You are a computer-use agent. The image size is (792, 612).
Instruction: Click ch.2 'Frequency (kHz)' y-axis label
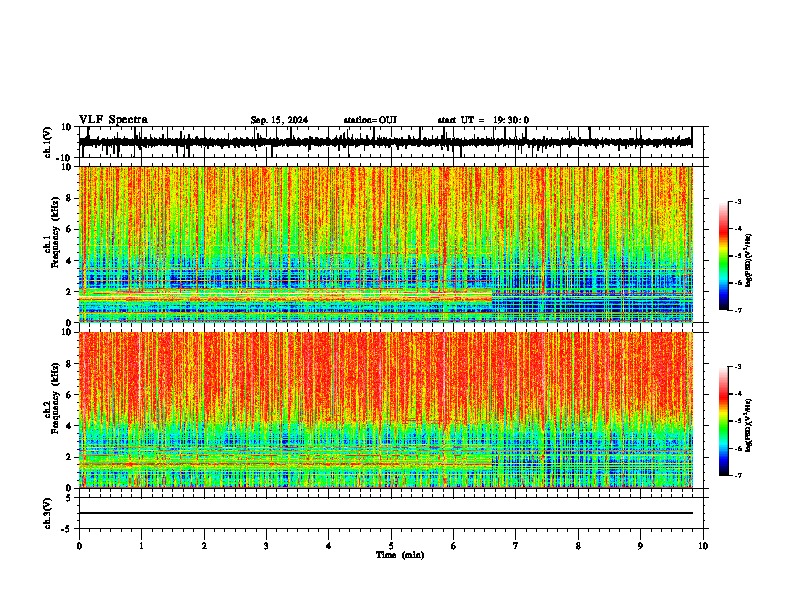[55, 398]
